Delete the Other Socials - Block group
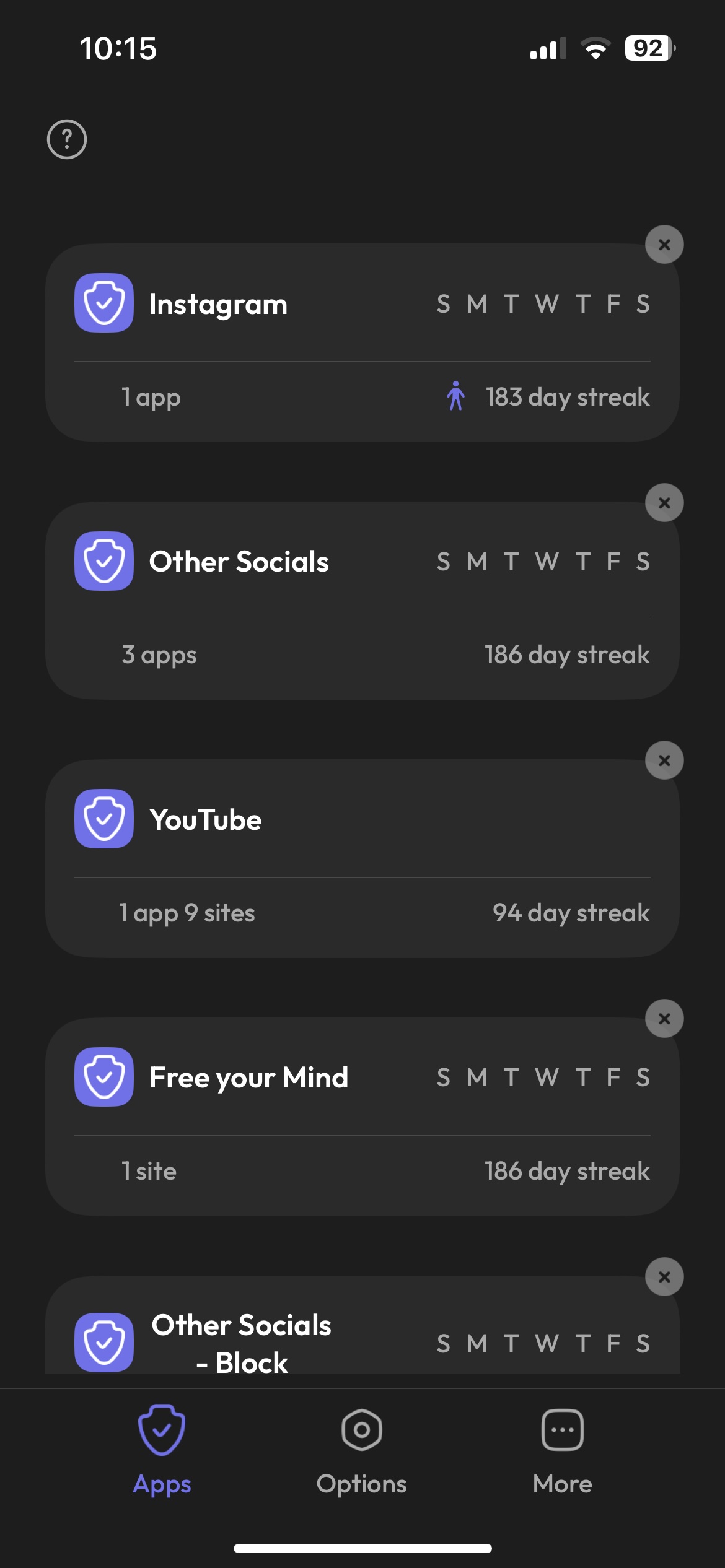This screenshot has width=725, height=1568. click(x=664, y=1277)
